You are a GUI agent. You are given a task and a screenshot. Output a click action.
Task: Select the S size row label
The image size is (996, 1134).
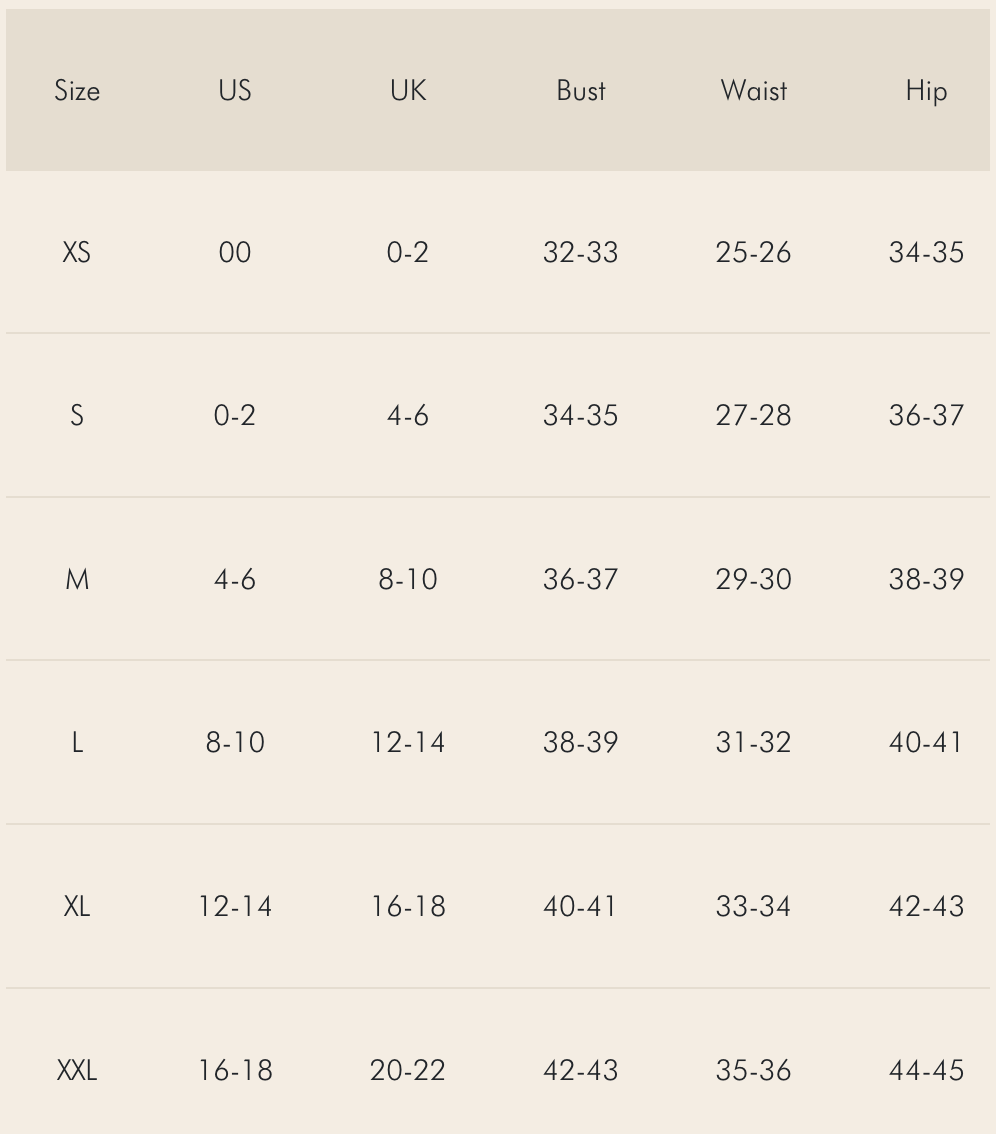77,416
